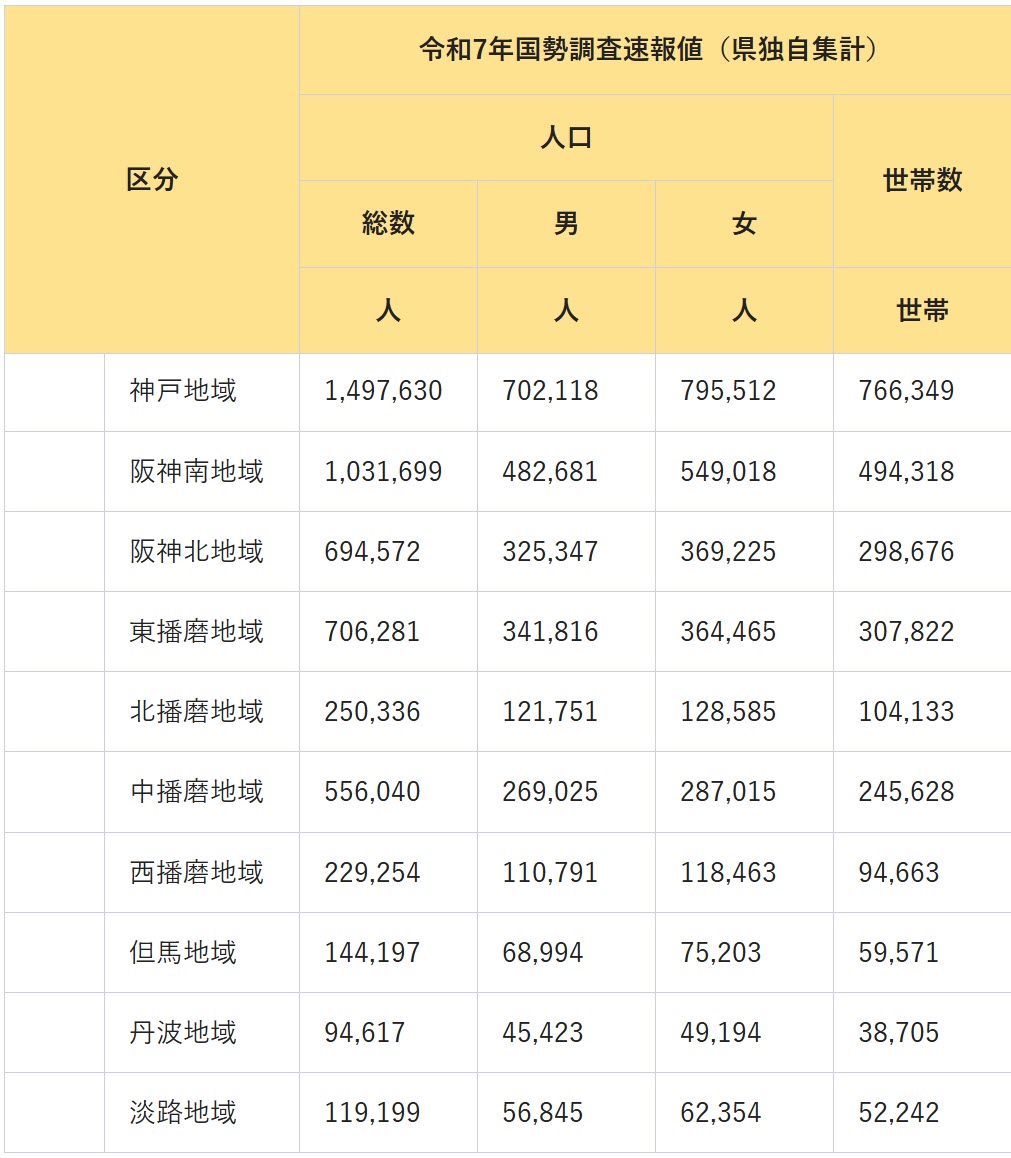Click the value 110,791
This screenshot has height=1158, width=1011.
click(550, 872)
